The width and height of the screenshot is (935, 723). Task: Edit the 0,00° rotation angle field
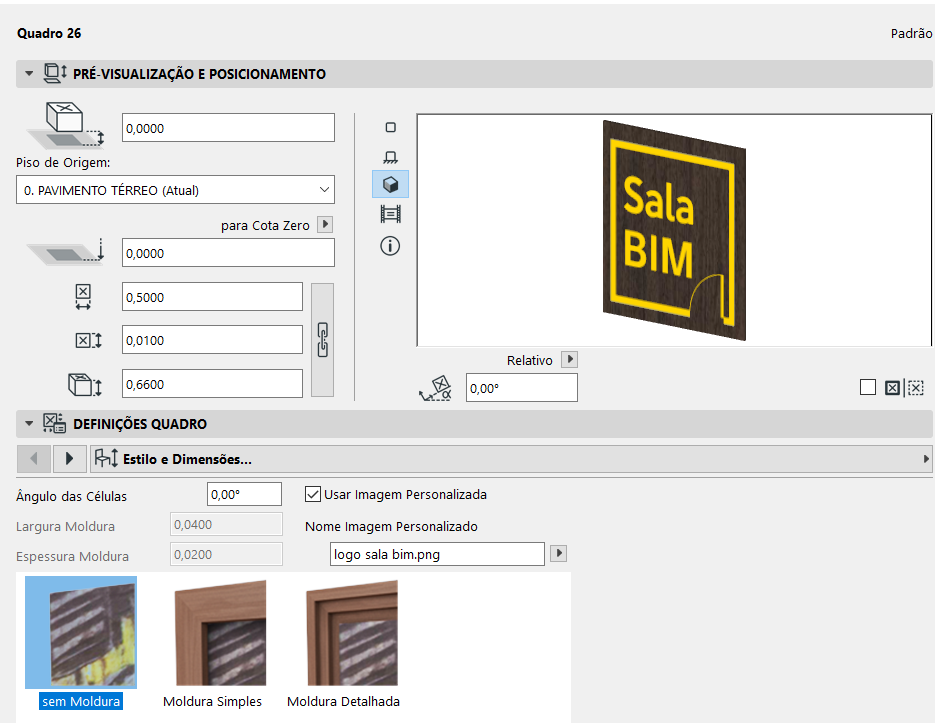point(520,387)
